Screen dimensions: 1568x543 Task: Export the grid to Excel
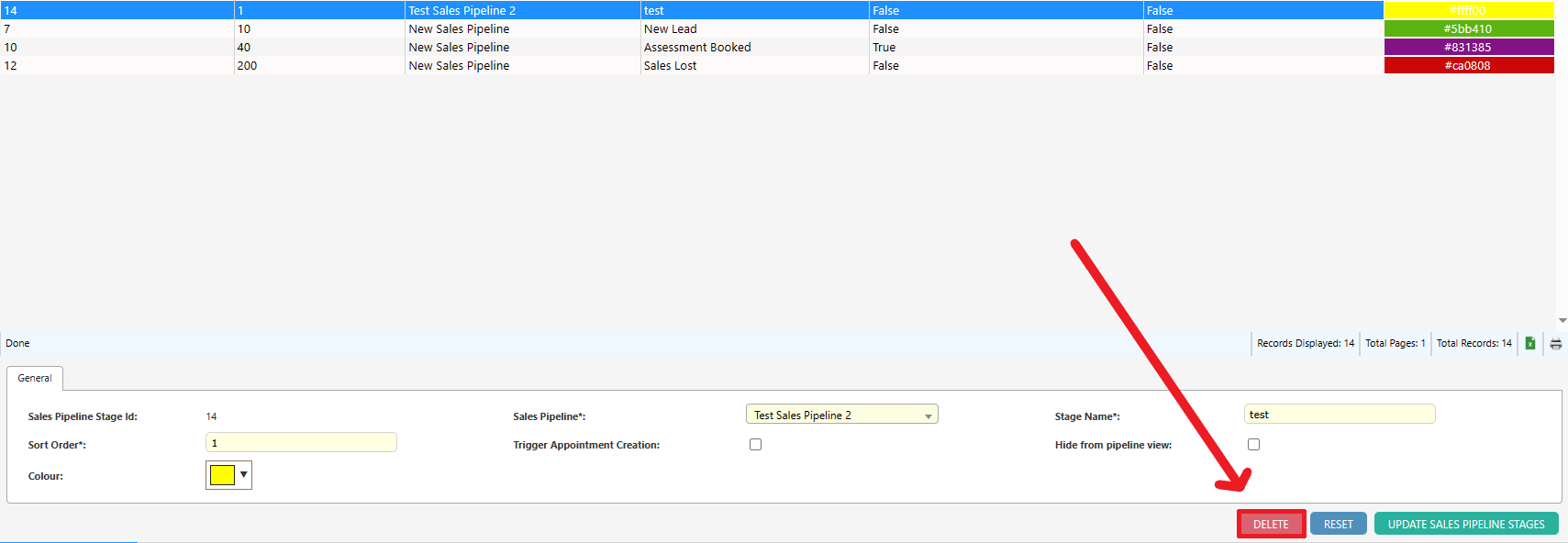pyautogui.click(x=1529, y=343)
